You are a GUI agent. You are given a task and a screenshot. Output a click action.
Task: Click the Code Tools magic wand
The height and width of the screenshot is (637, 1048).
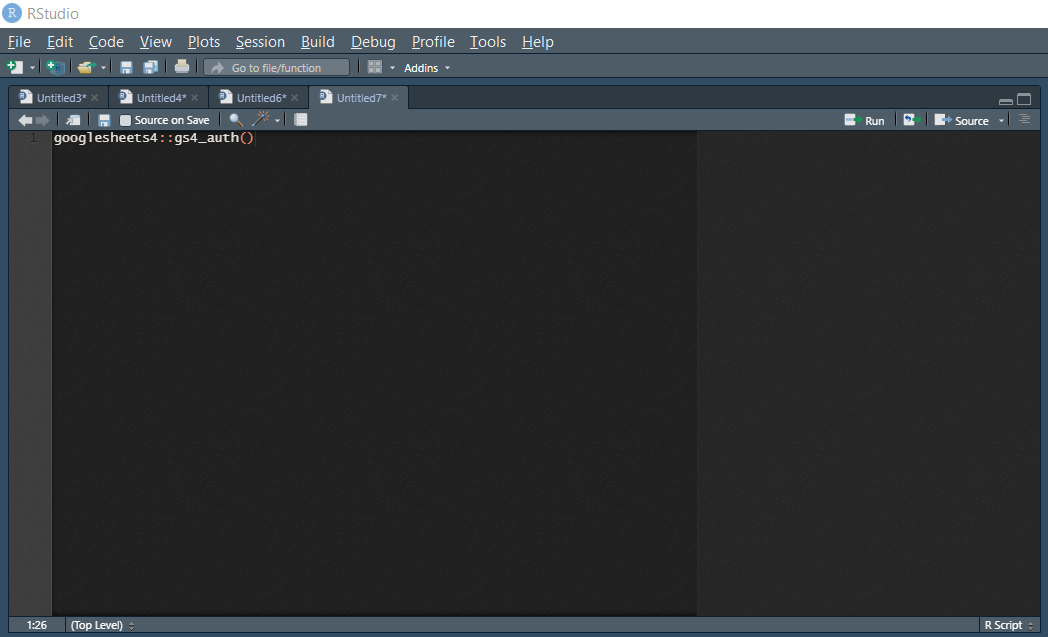click(261, 119)
